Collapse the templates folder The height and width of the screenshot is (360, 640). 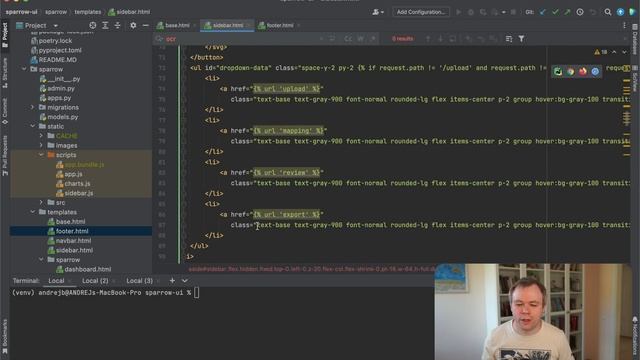[33, 212]
